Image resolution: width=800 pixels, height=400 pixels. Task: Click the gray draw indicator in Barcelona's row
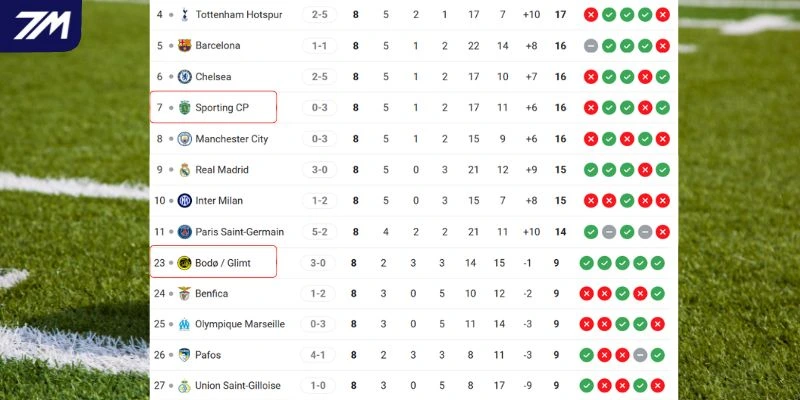point(591,46)
